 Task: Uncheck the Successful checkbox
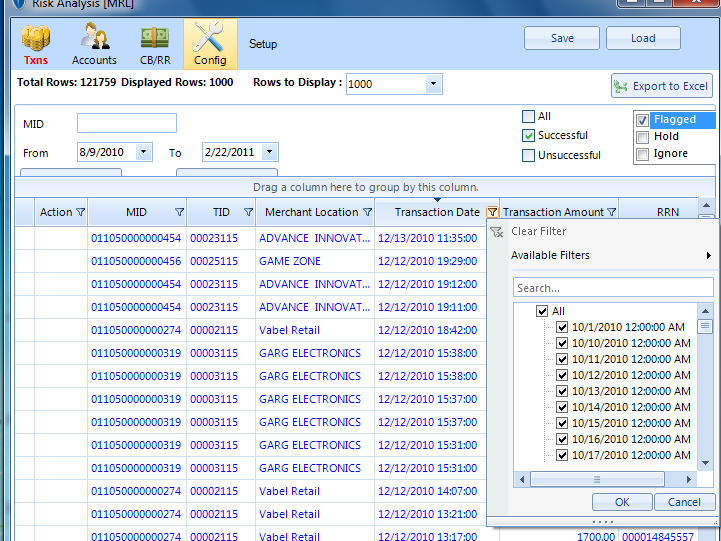pos(529,135)
